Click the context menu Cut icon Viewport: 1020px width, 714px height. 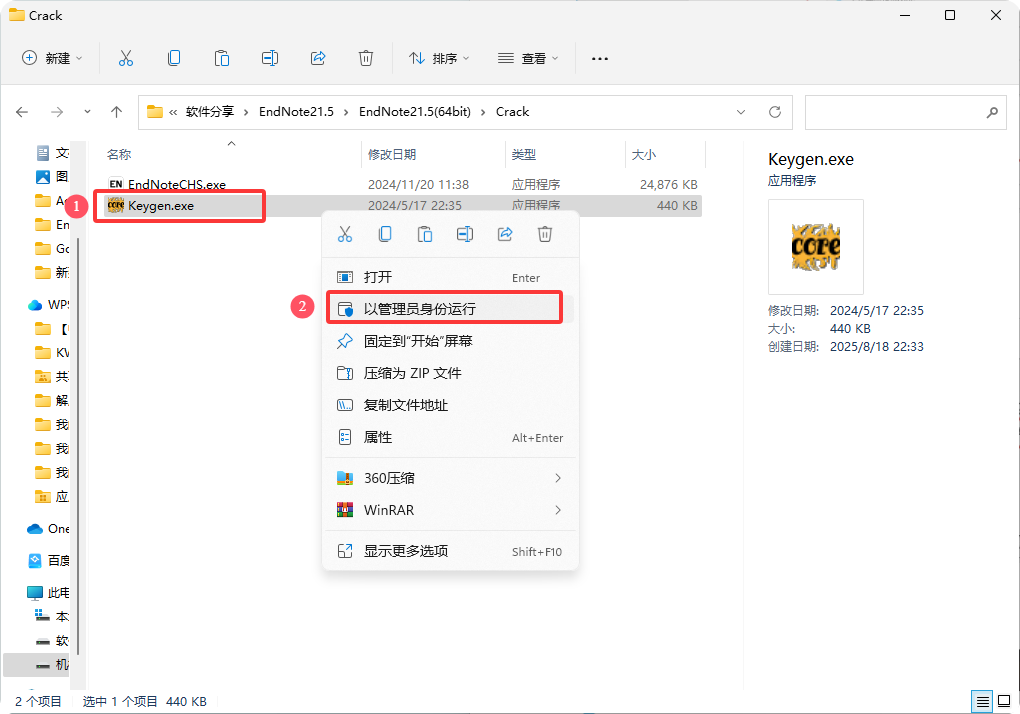point(345,234)
